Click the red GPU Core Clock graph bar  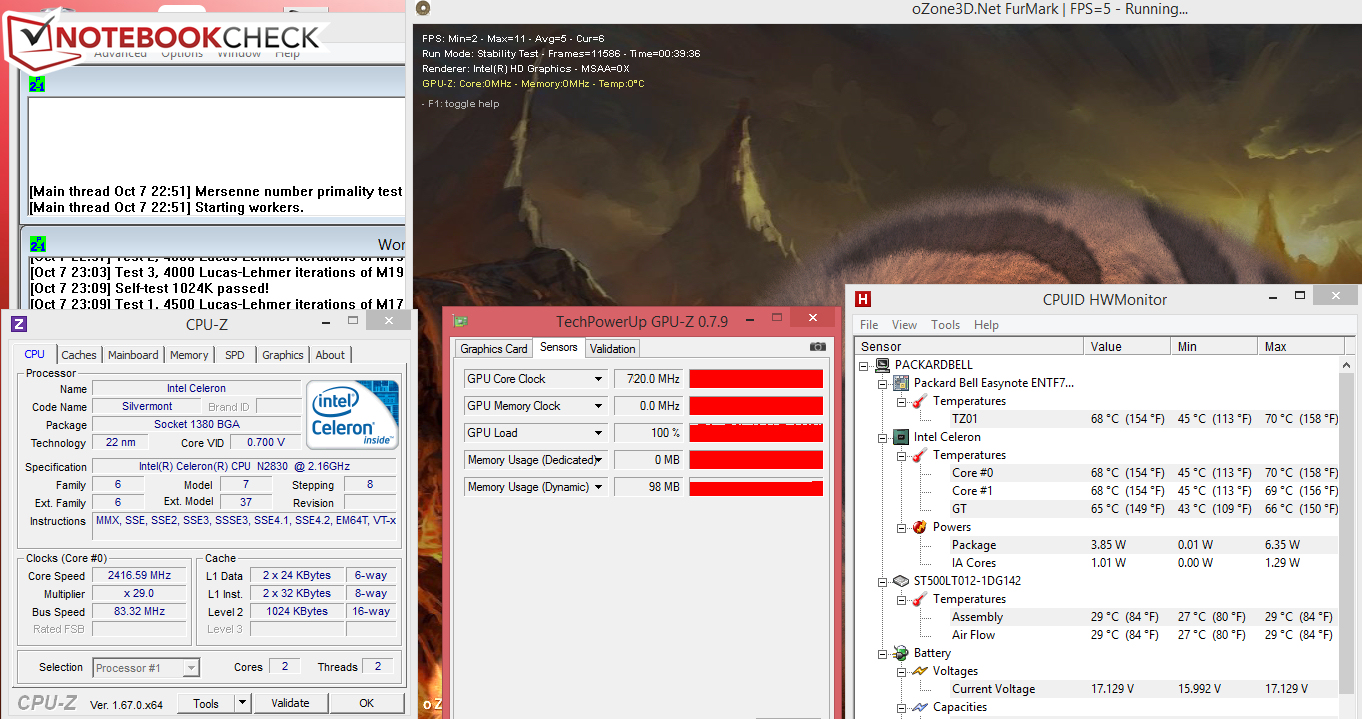point(756,379)
